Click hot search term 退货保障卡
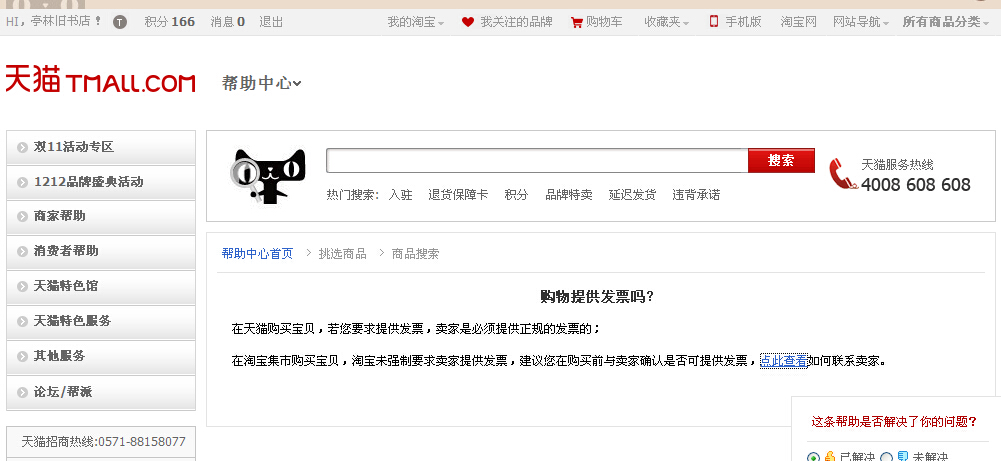This screenshot has width=1001, height=461. tap(458, 195)
